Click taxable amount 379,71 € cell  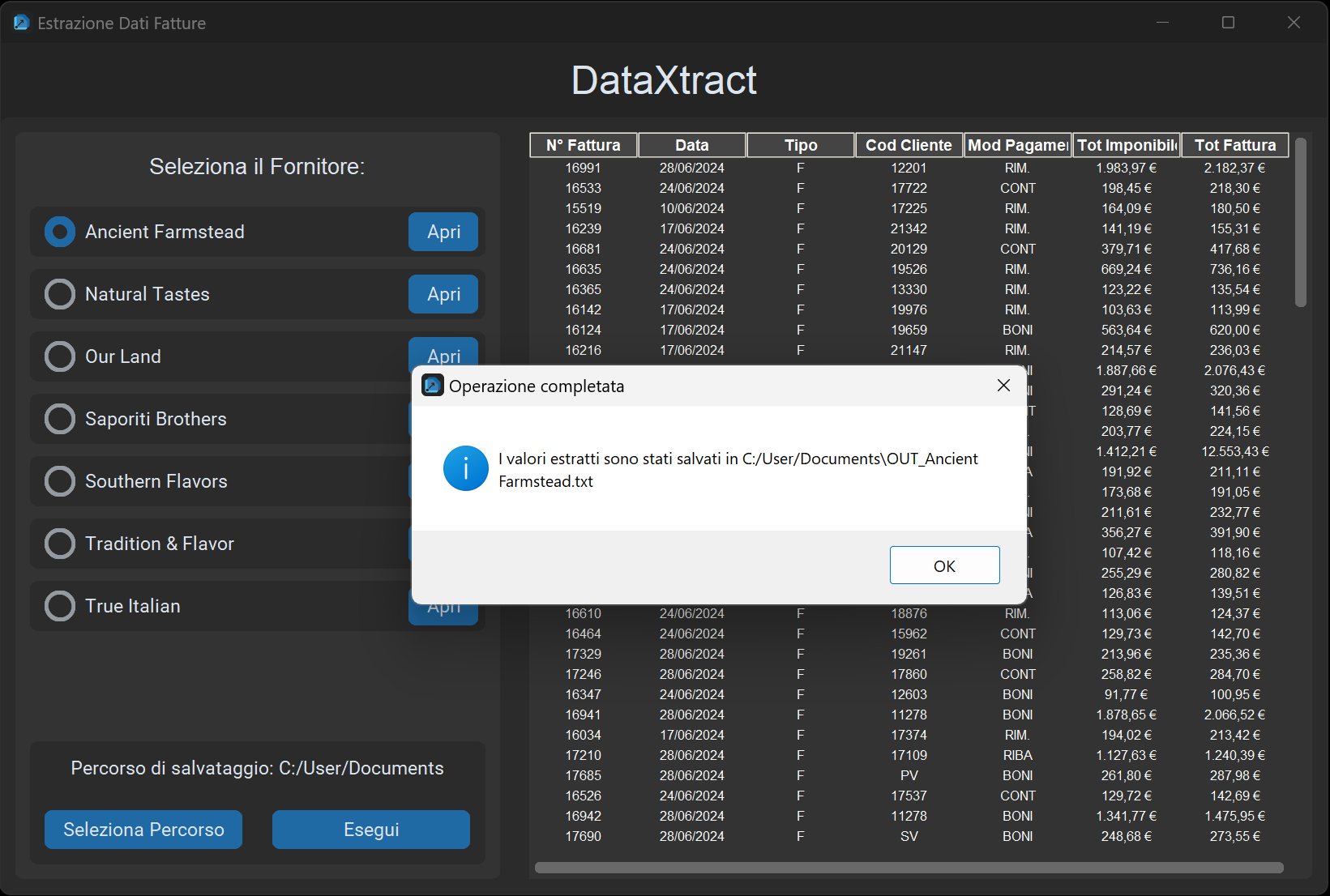1127,249
